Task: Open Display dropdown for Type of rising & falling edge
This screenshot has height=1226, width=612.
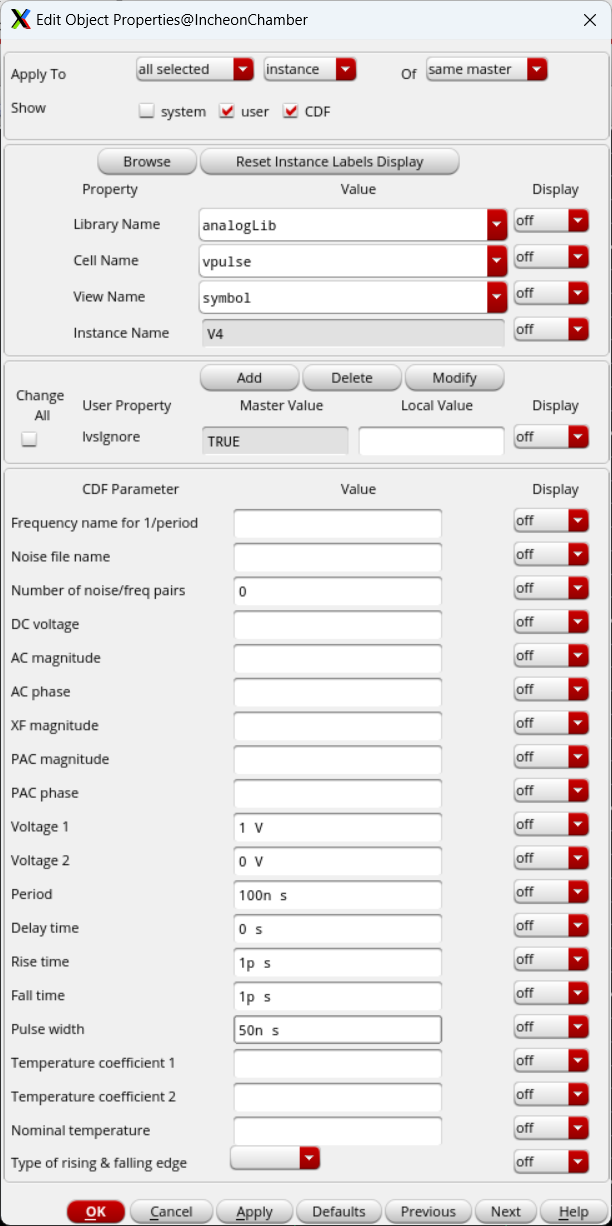Action: (x=551, y=1162)
